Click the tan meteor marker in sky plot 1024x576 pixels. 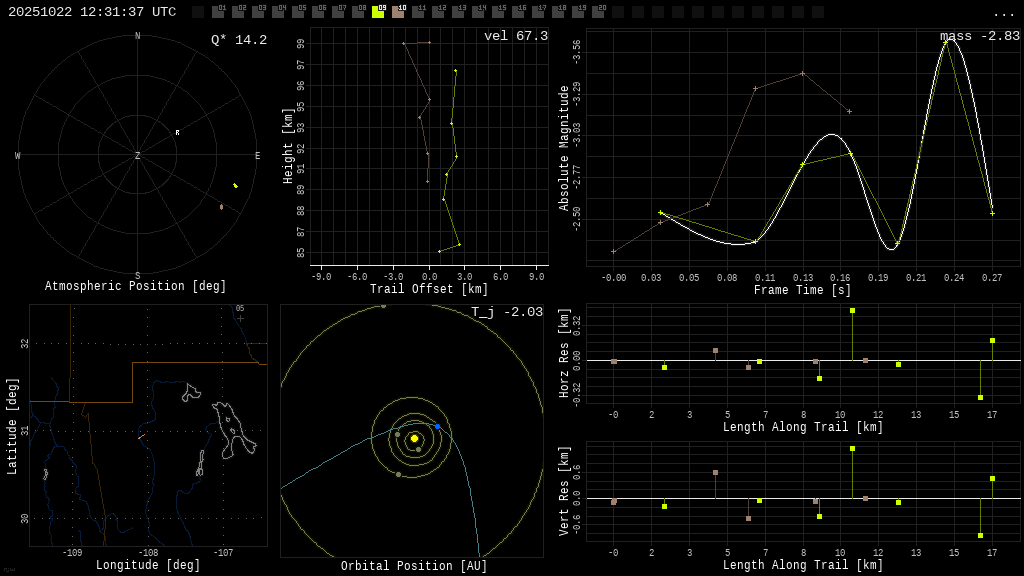point(221,207)
